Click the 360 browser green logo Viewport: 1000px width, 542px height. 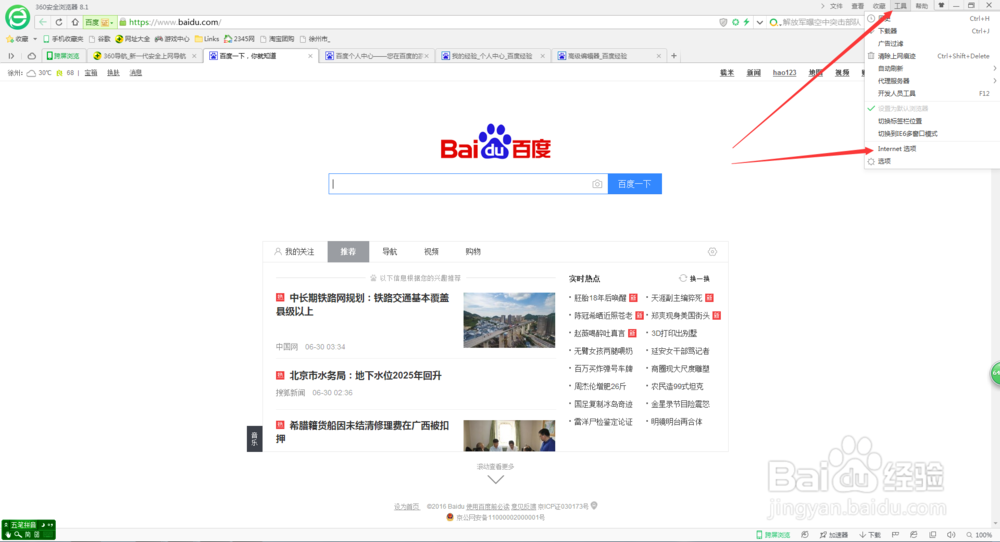17,17
